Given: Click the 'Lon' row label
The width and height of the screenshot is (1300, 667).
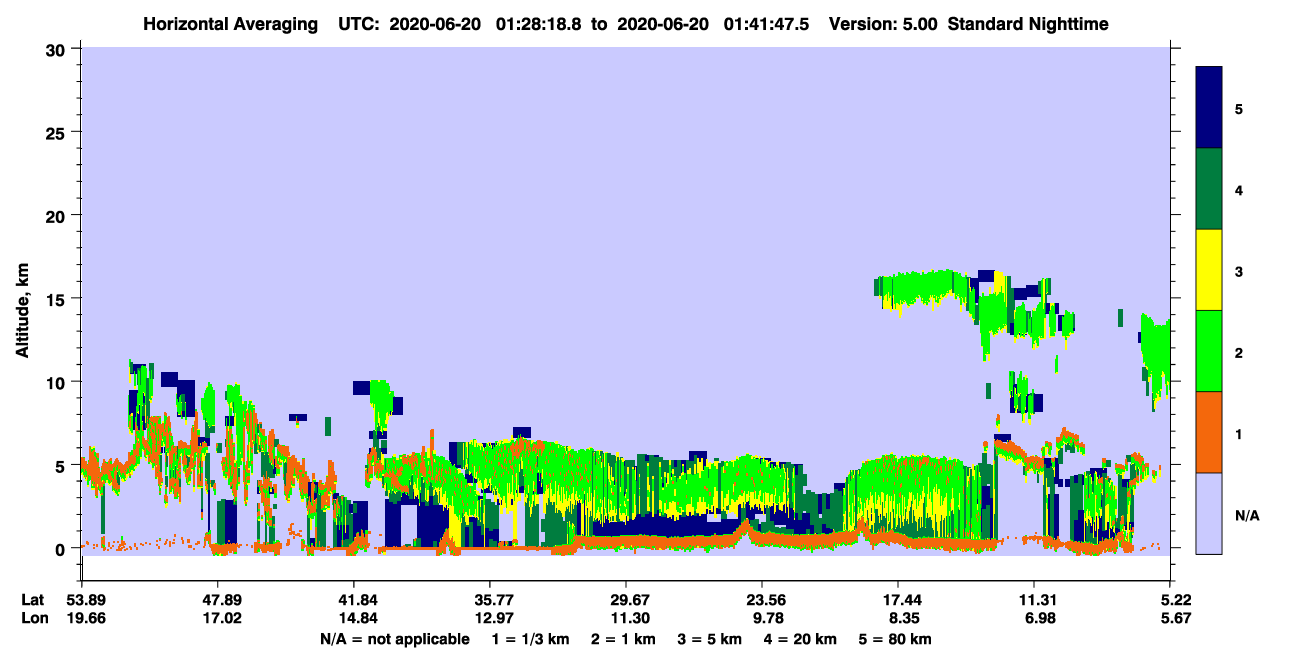Looking at the screenshot, I should (x=35, y=619).
